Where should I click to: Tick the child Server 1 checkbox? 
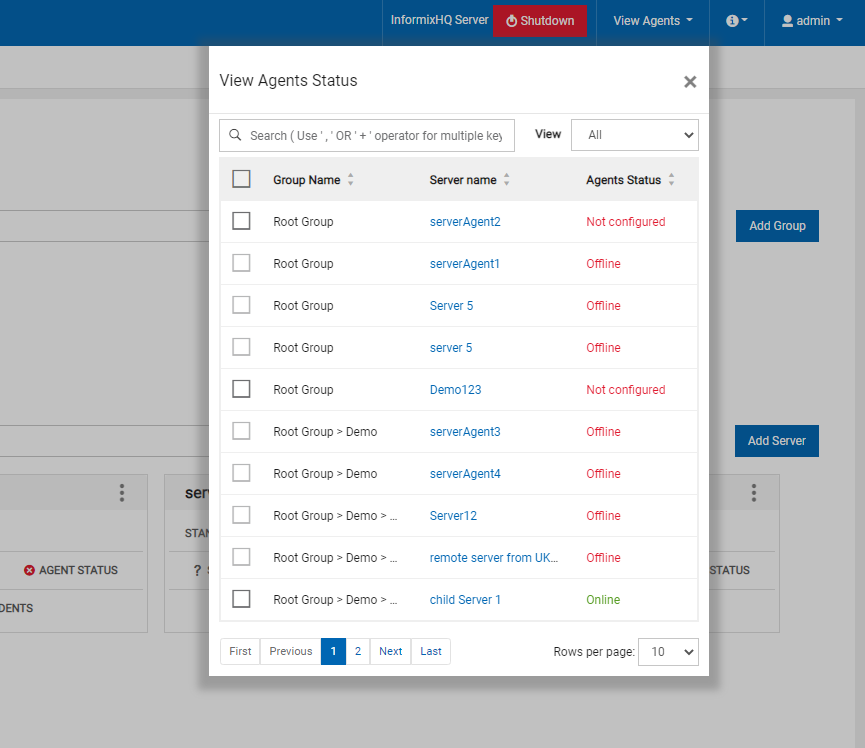click(241, 599)
